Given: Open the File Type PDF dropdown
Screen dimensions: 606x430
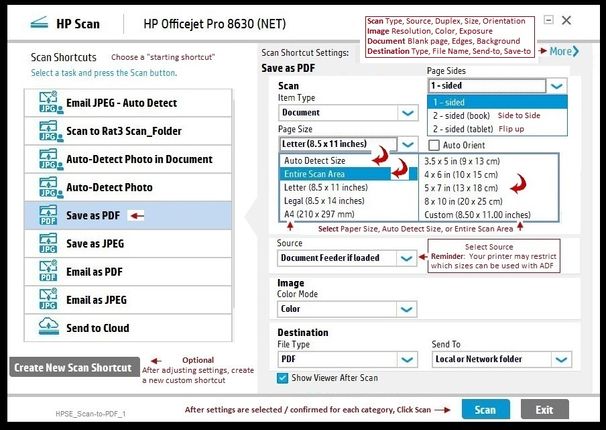Looking at the screenshot, I should 347,359.
